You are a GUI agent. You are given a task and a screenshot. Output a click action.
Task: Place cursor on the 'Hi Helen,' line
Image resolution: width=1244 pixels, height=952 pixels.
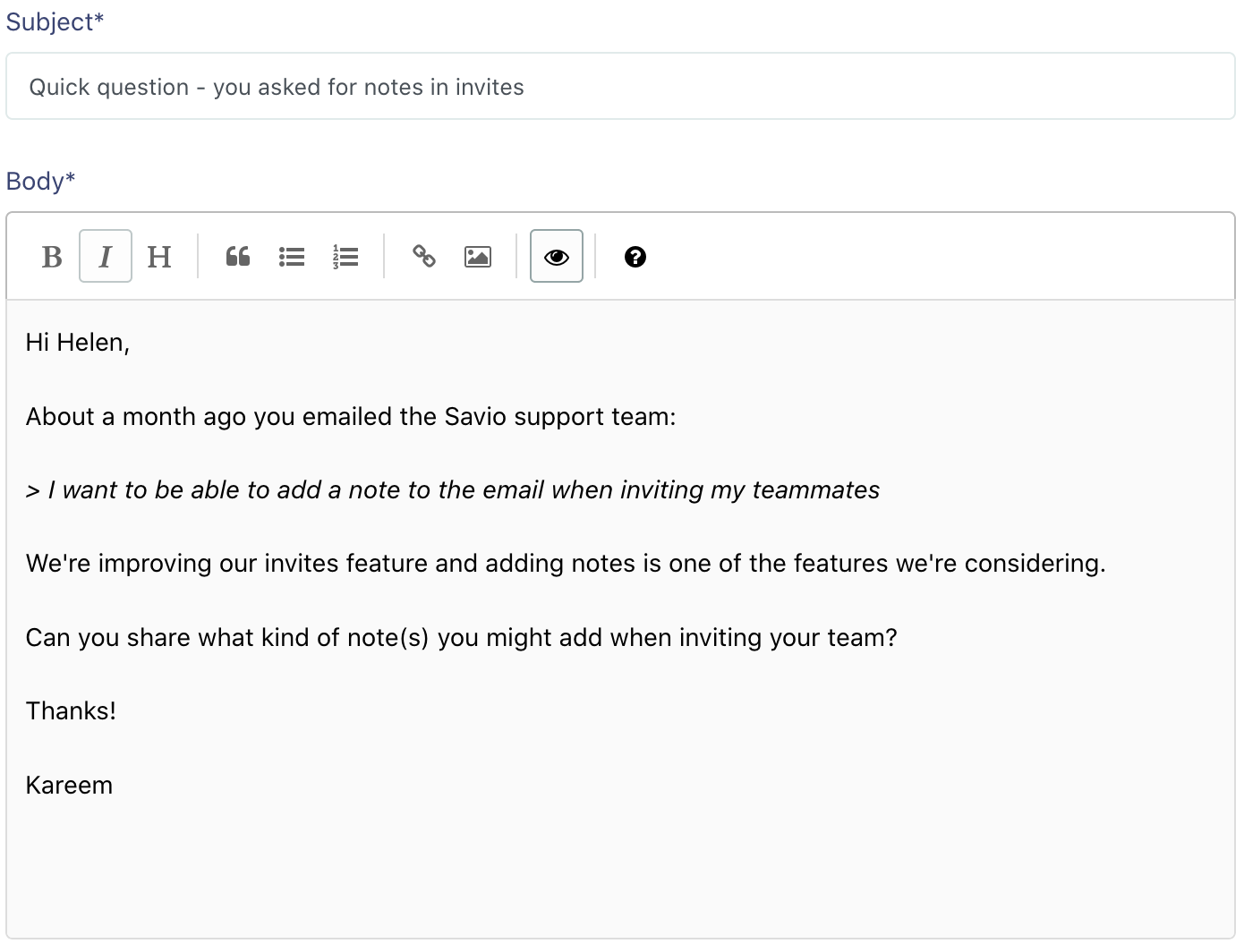point(78,343)
